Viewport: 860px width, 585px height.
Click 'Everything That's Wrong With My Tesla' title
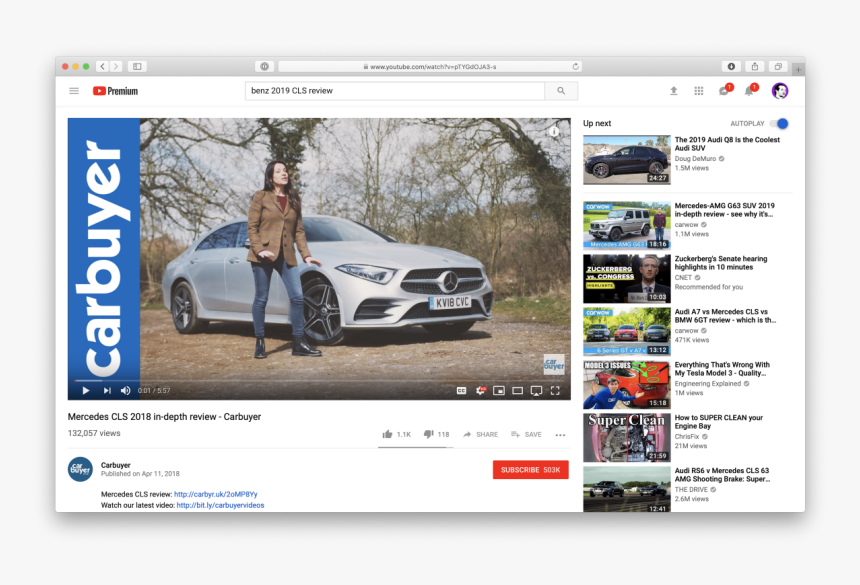722,368
